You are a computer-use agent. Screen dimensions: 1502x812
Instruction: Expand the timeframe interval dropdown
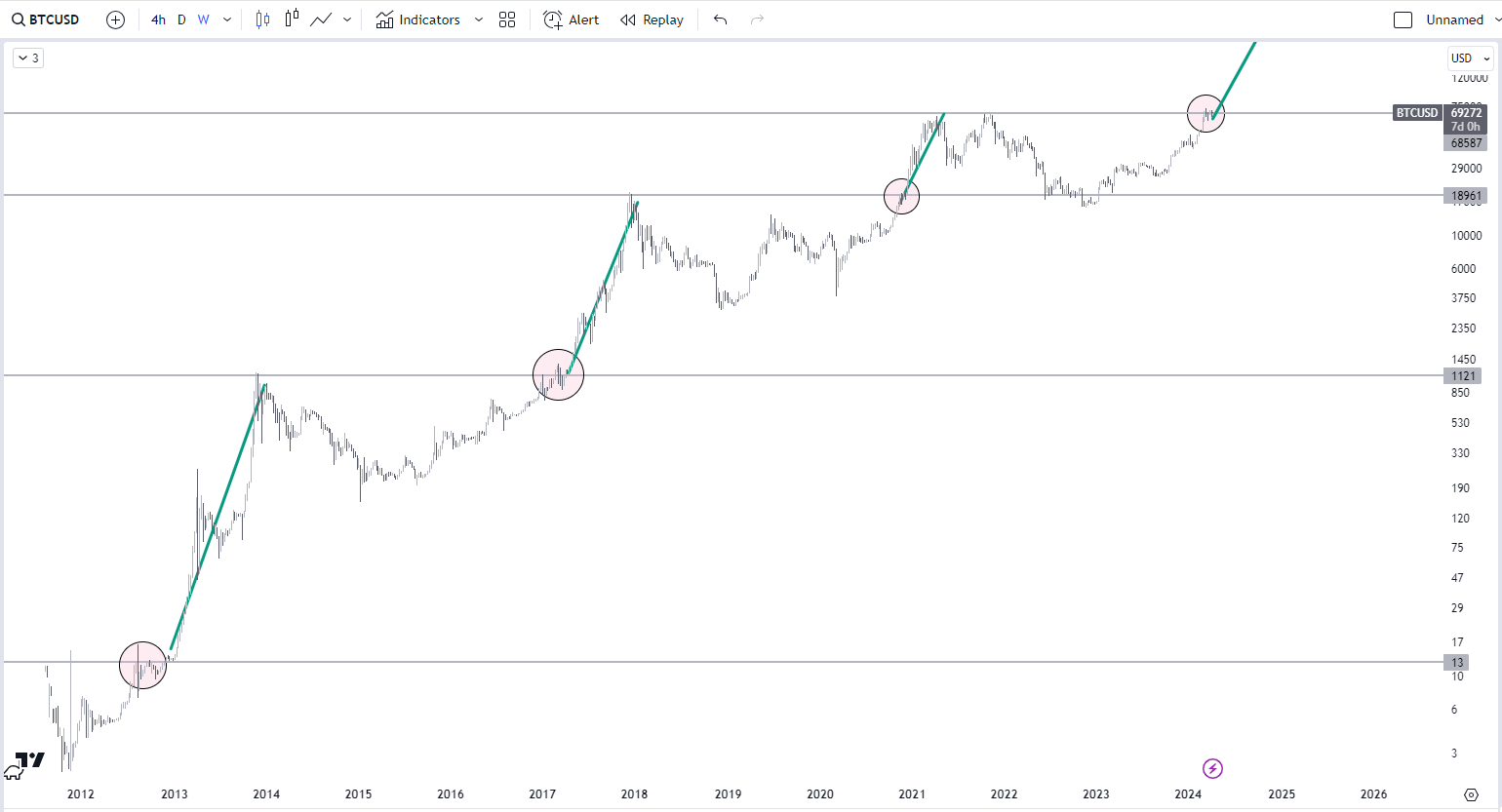pyautogui.click(x=227, y=19)
